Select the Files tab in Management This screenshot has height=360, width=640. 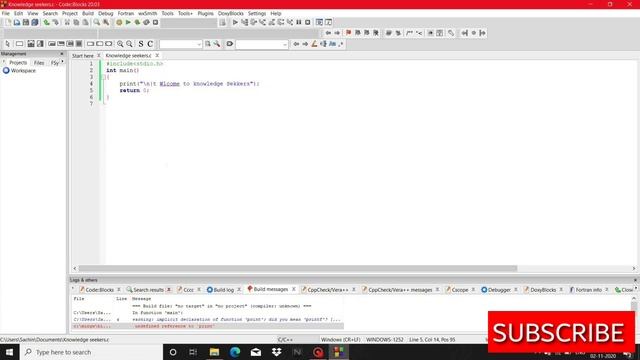(x=39, y=63)
